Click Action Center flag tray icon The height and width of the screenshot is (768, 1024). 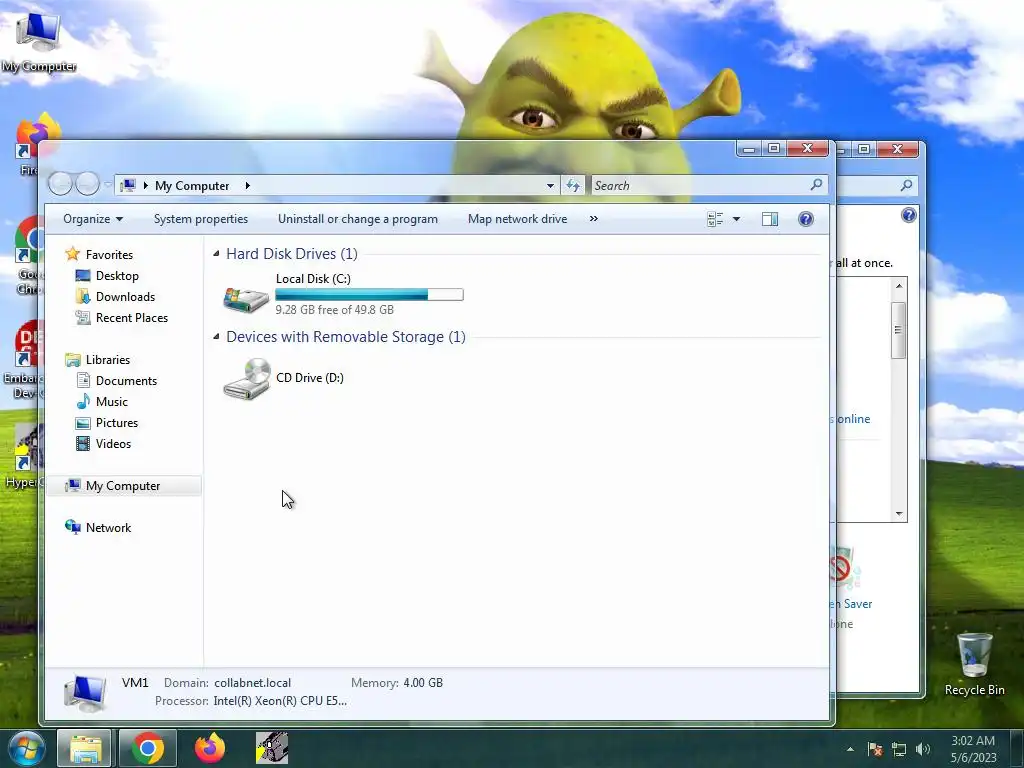(x=875, y=749)
